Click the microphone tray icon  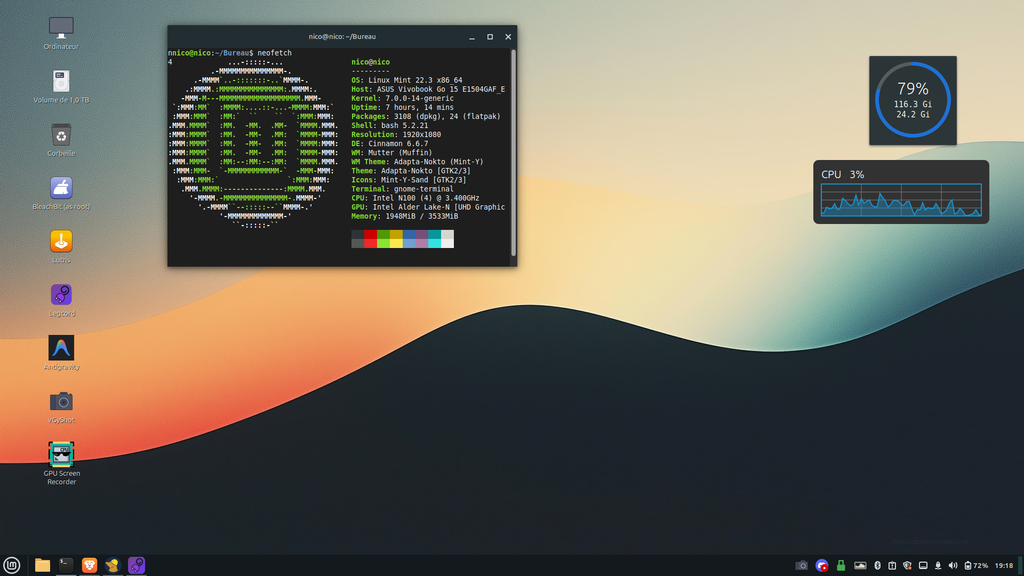click(938, 566)
